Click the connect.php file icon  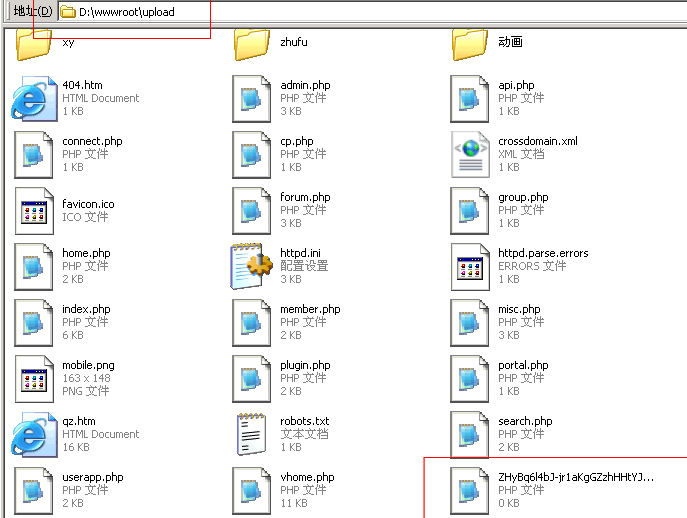(x=34, y=155)
